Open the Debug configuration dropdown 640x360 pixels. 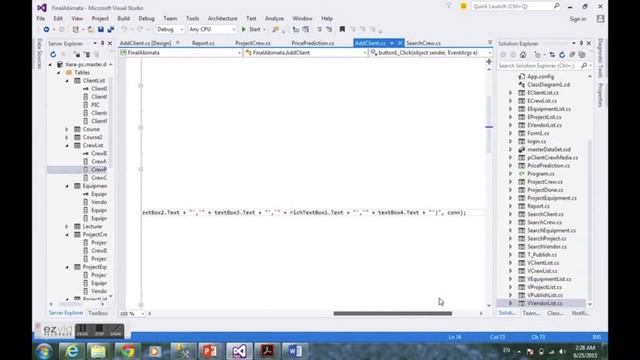pos(170,29)
